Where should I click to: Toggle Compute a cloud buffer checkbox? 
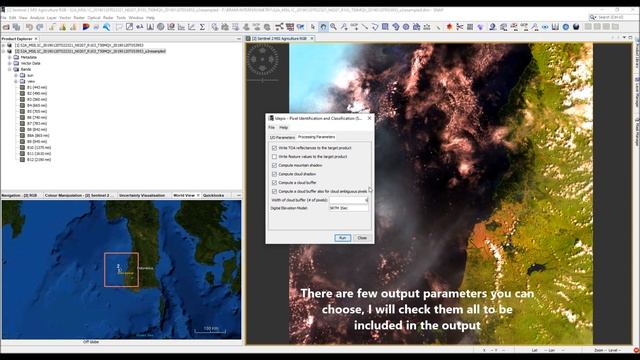(x=274, y=183)
